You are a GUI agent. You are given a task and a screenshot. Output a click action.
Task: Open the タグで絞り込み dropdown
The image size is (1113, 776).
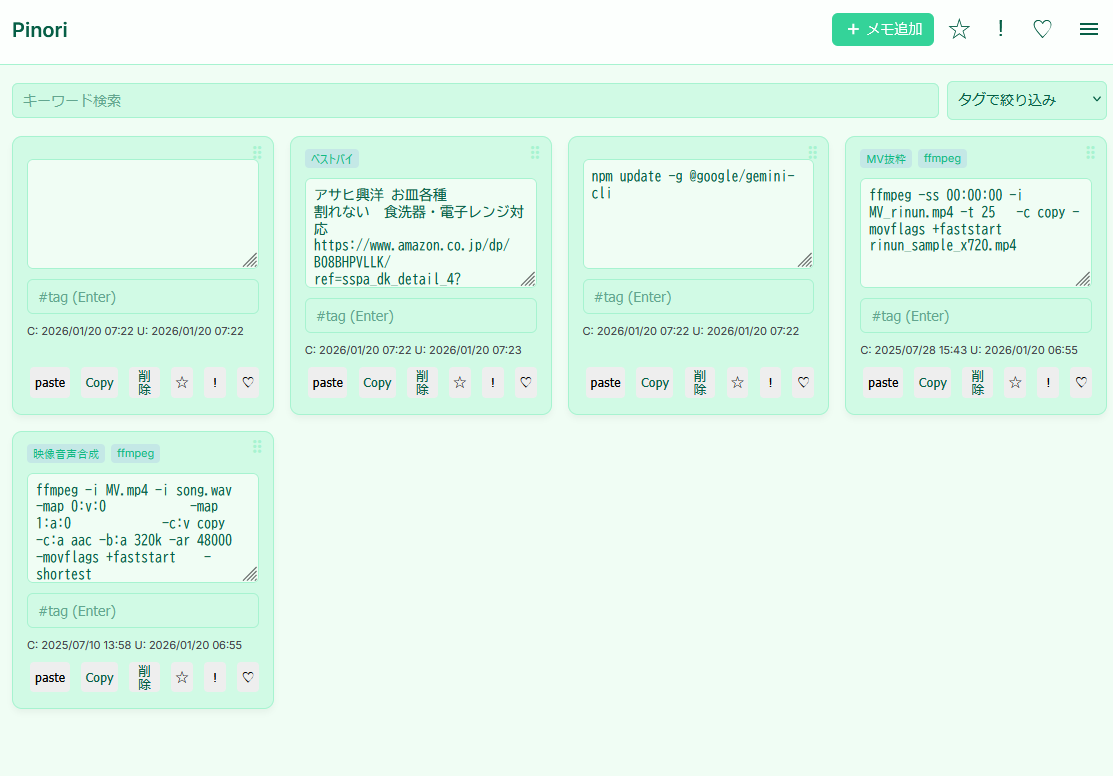pos(1026,100)
